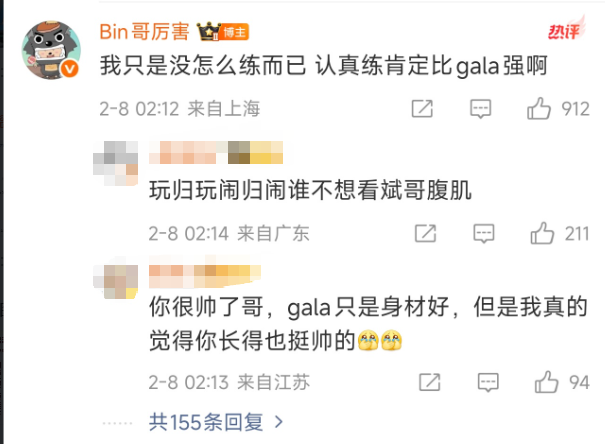Repost the 斌哥腹肌 comment

click(x=426, y=233)
